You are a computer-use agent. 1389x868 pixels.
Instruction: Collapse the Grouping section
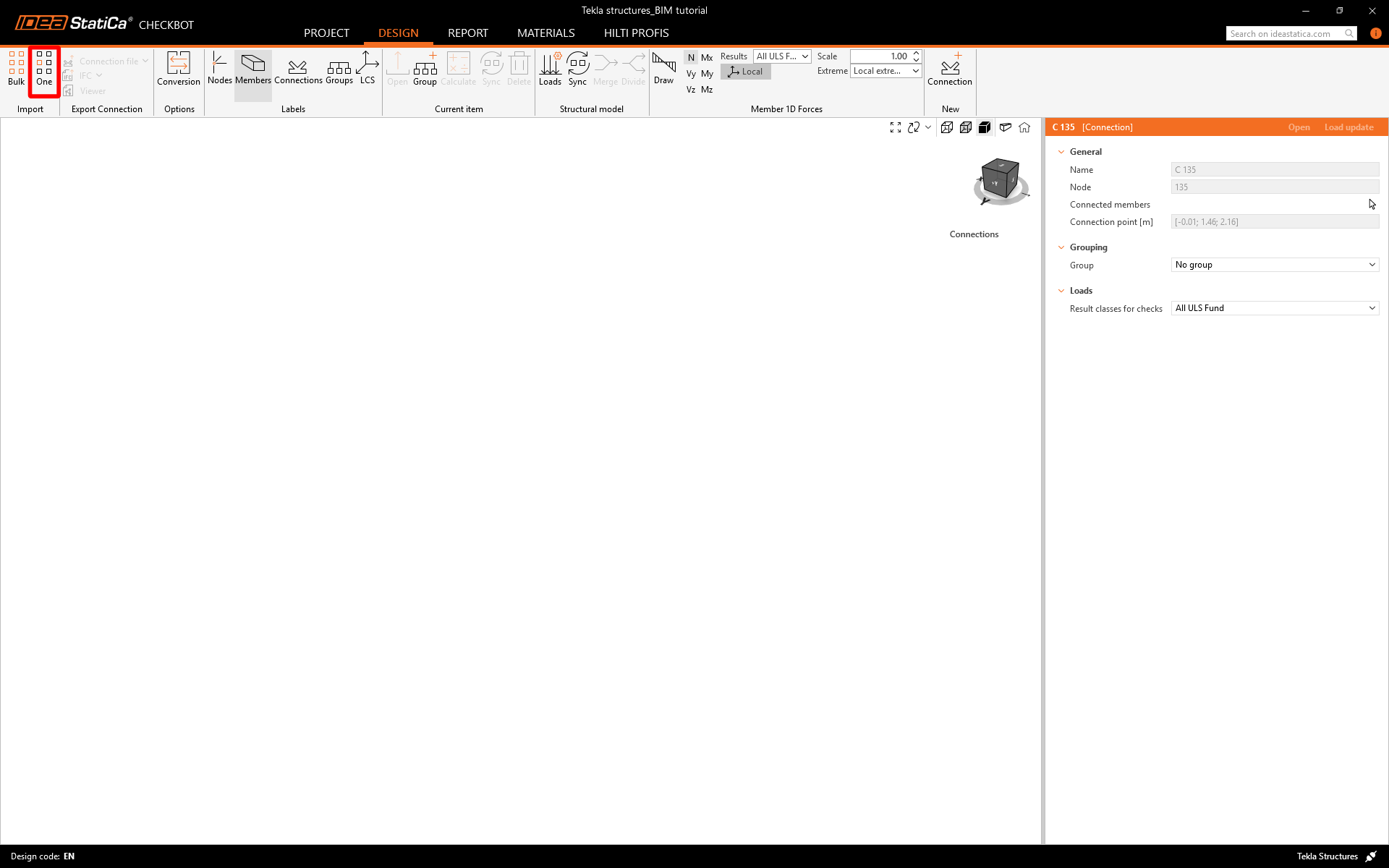[x=1061, y=247]
